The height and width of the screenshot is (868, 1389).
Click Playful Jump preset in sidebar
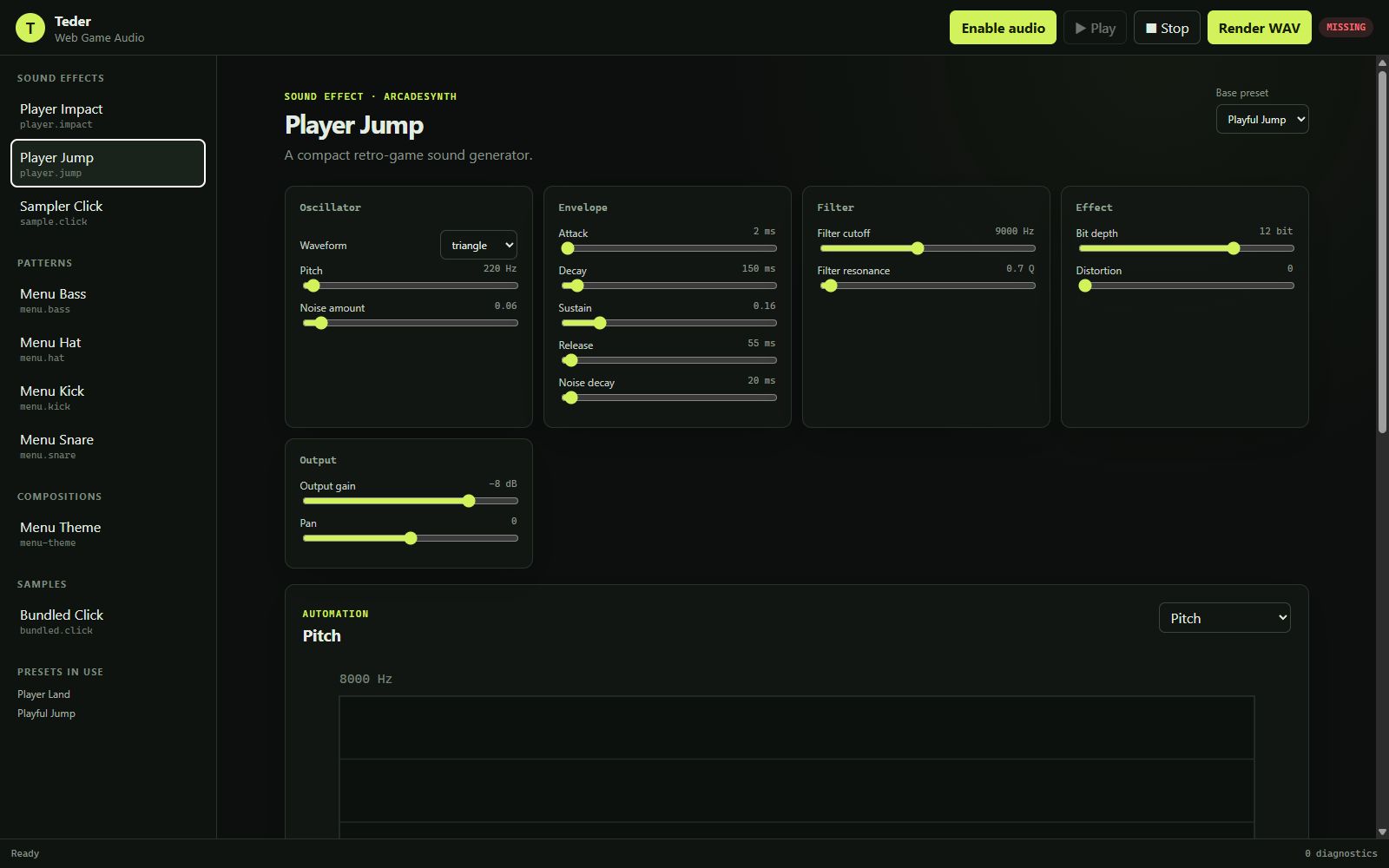pos(46,713)
